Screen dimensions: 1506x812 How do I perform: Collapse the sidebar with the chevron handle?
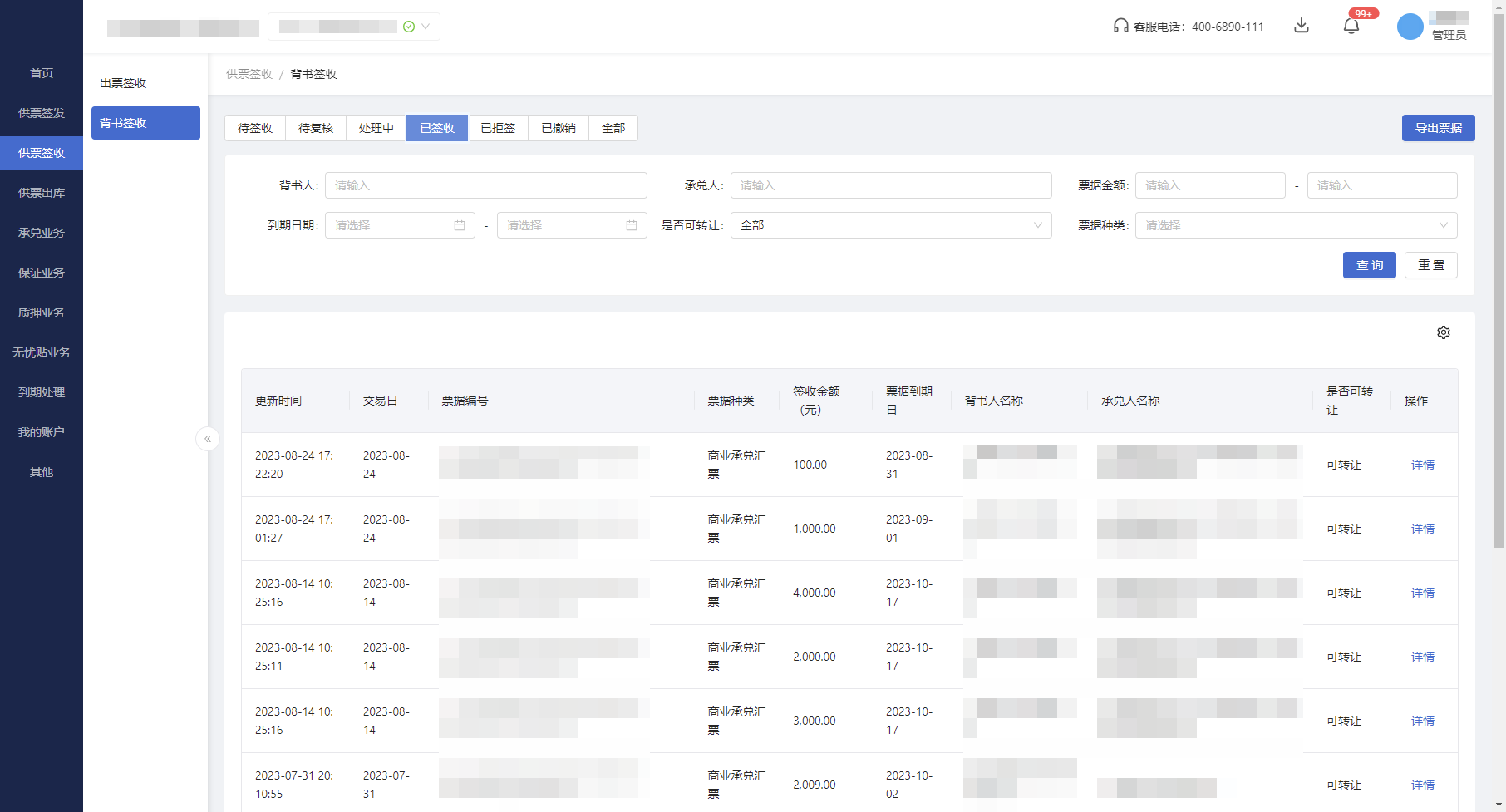pyautogui.click(x=207, y=439)
